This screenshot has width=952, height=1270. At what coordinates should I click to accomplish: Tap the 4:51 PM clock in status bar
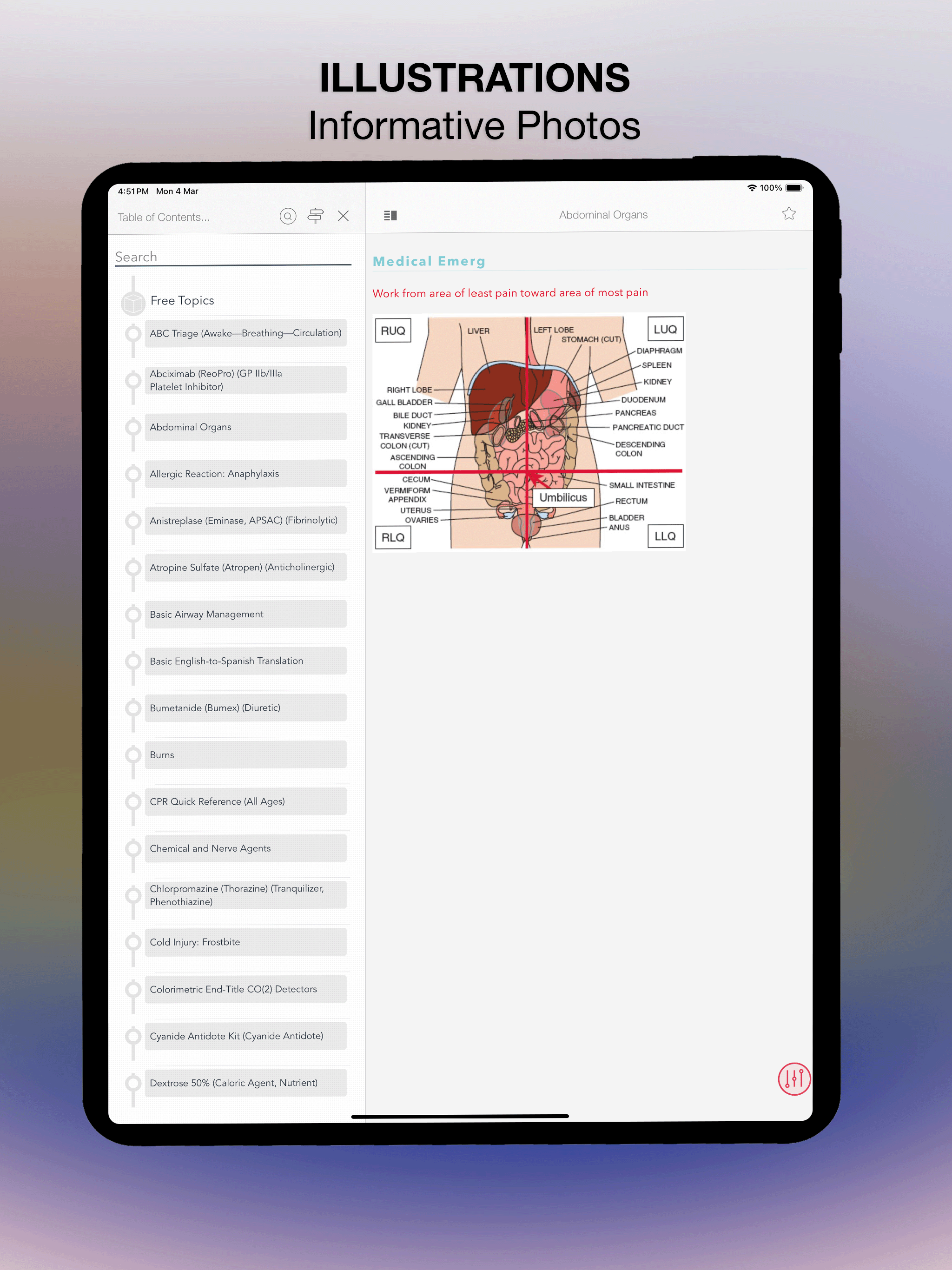[133, 191]
